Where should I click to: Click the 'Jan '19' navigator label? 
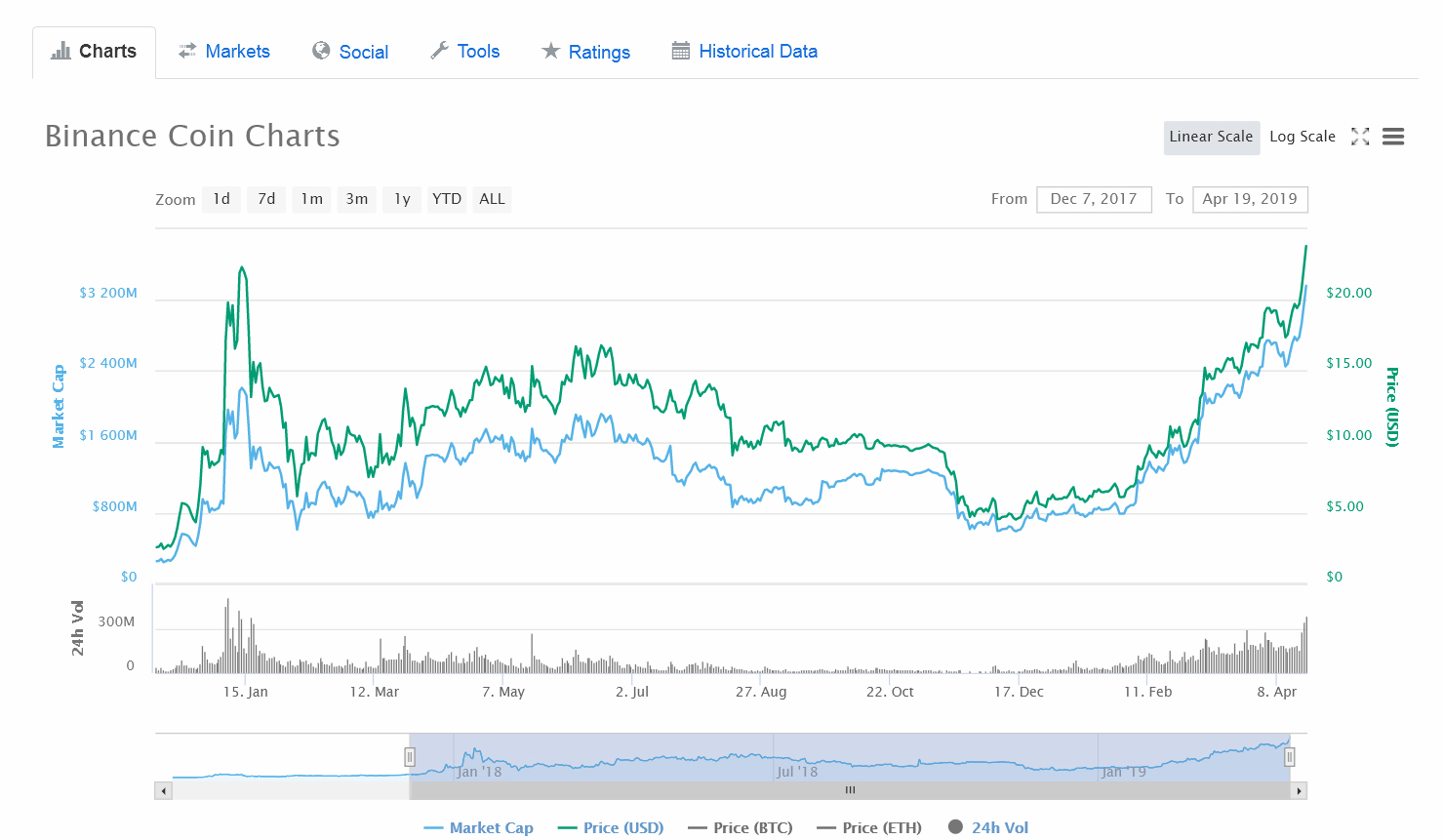tap(1124, 772)
